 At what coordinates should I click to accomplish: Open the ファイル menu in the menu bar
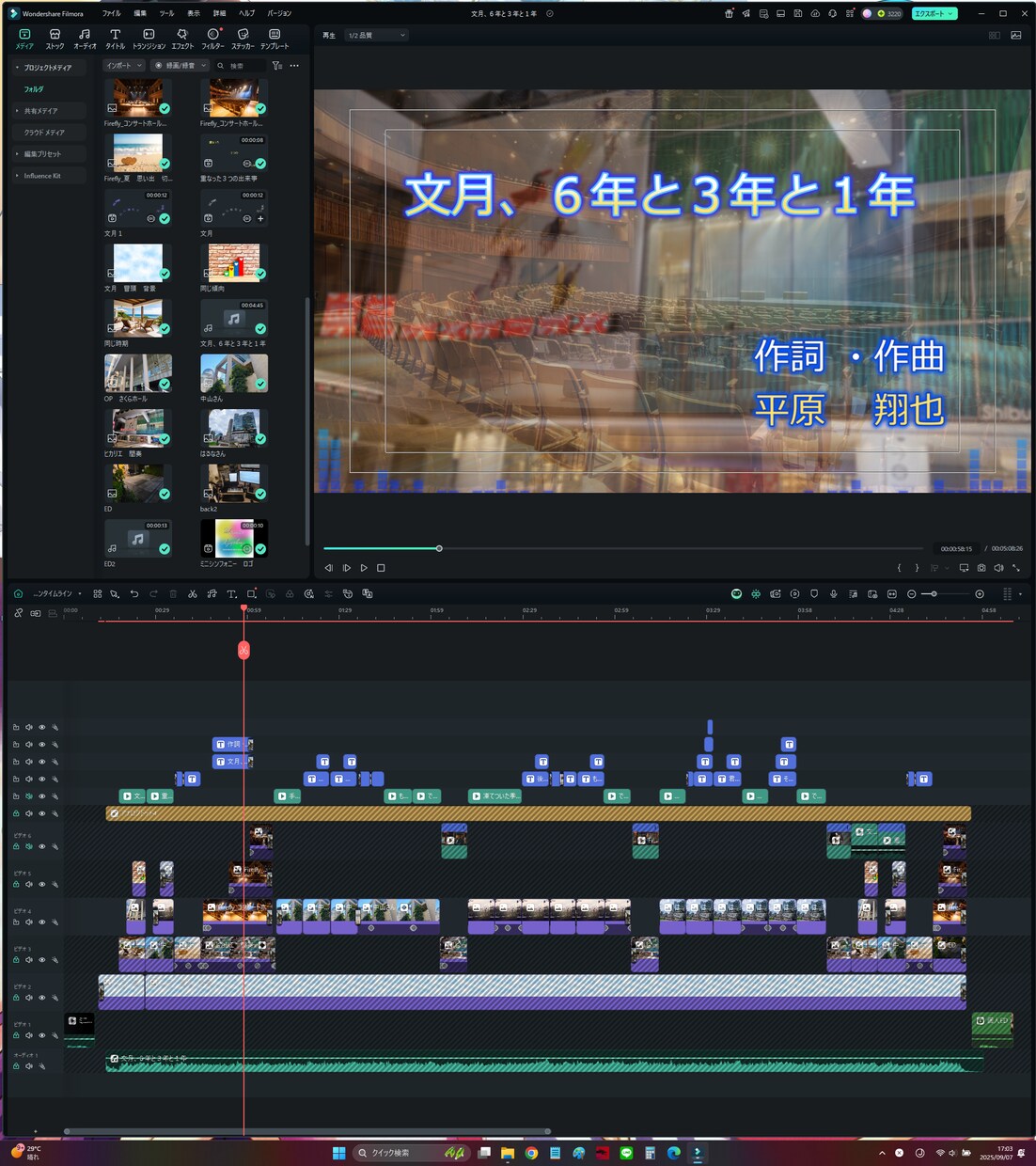111,13
